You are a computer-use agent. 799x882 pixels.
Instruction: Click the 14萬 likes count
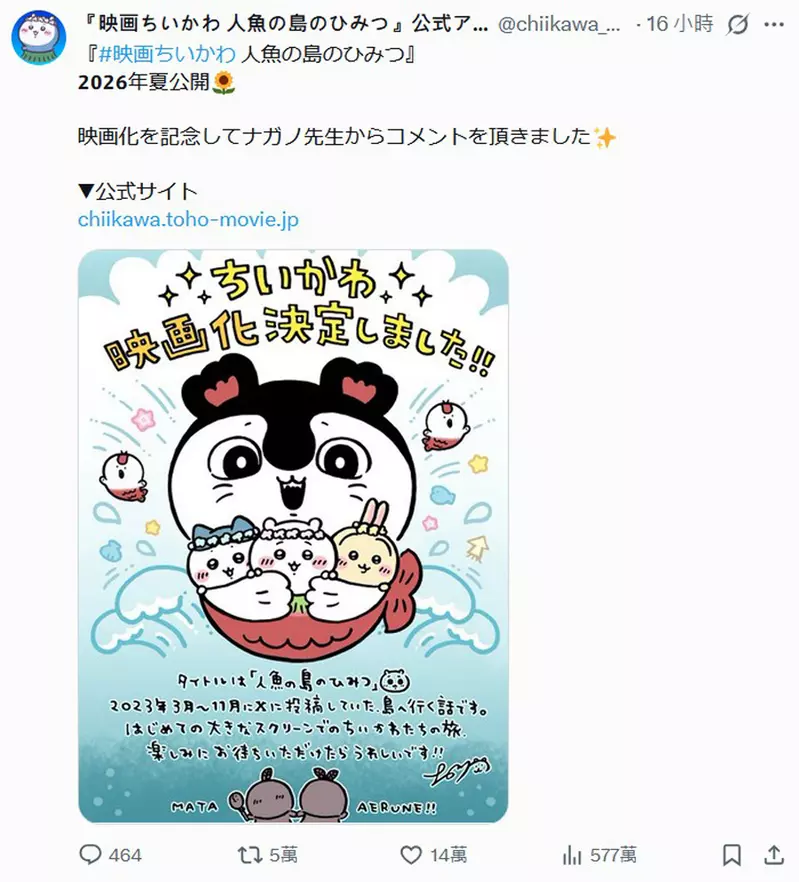click(x=448, y=855)
